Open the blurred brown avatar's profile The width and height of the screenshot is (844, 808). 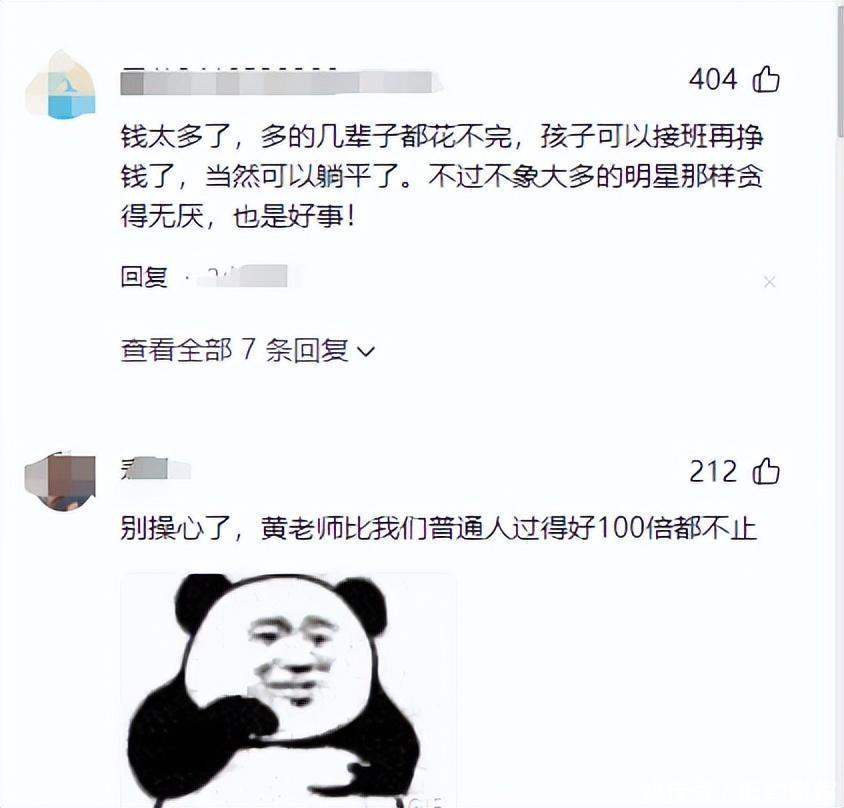[x=60, y=481]
